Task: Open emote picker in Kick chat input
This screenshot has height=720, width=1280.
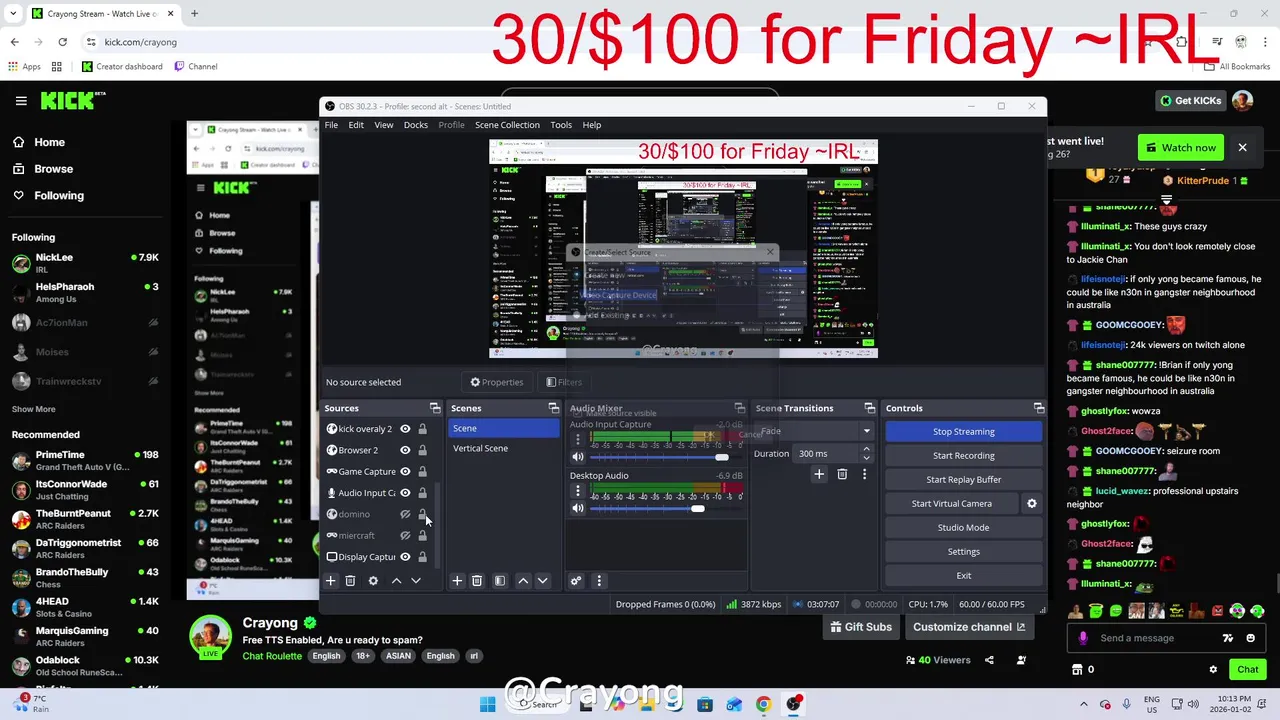Action: pyautogui.click(x=1251, y=638)
